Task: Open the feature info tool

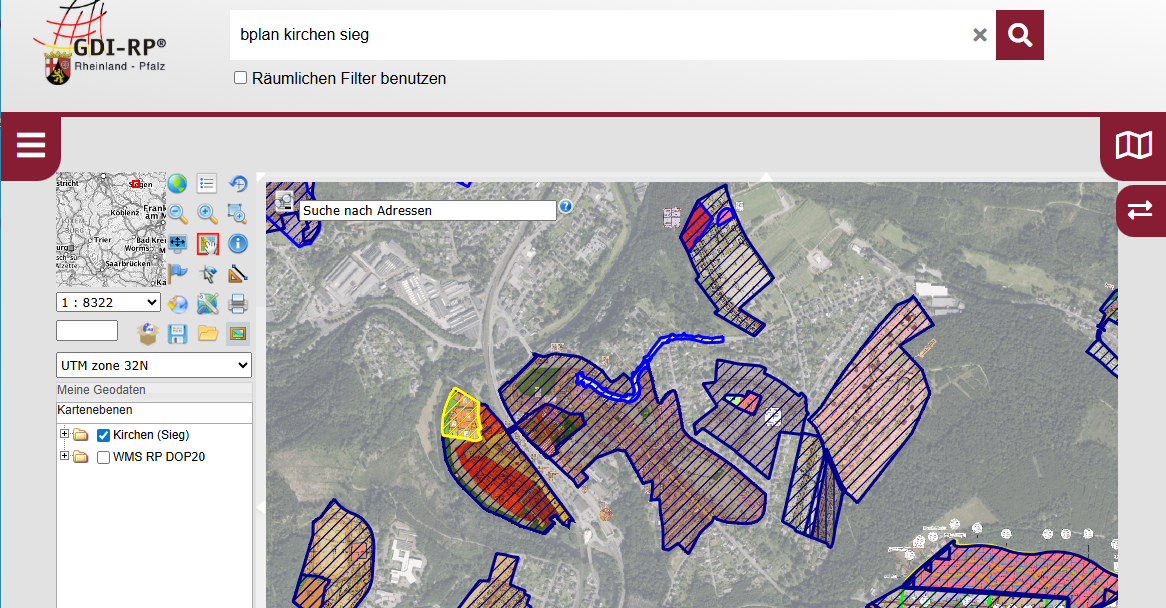Action: pos(237,243)
